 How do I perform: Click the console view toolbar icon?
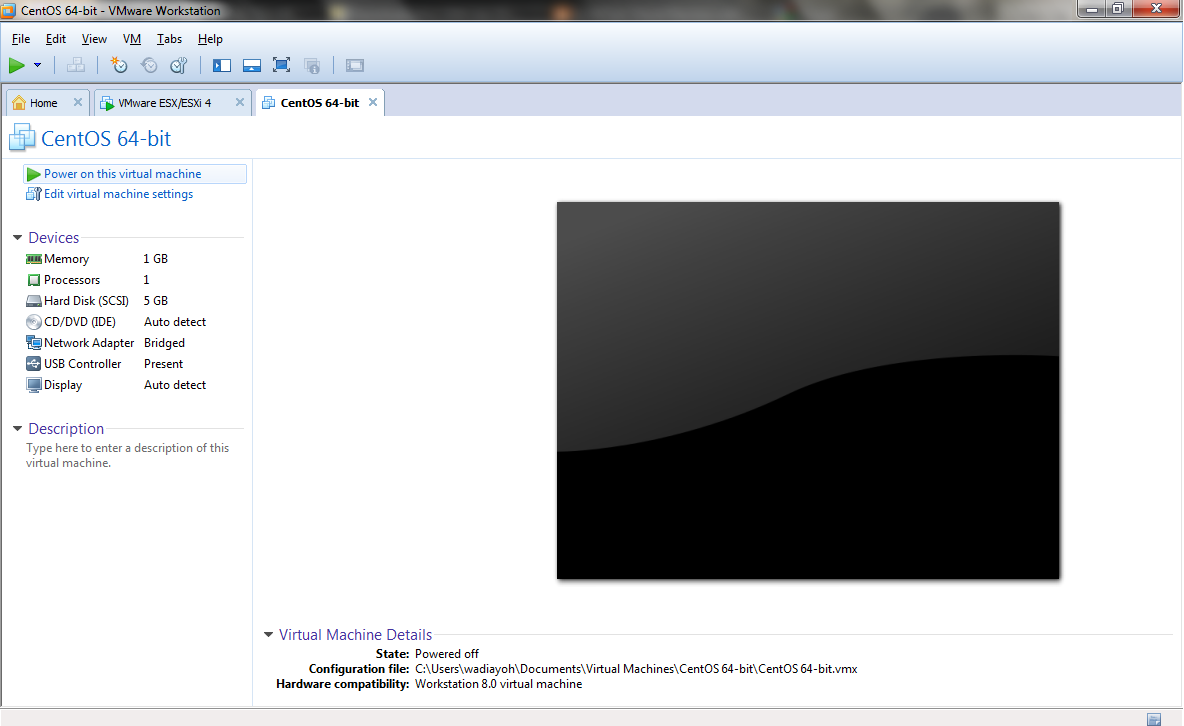[355, 66]
